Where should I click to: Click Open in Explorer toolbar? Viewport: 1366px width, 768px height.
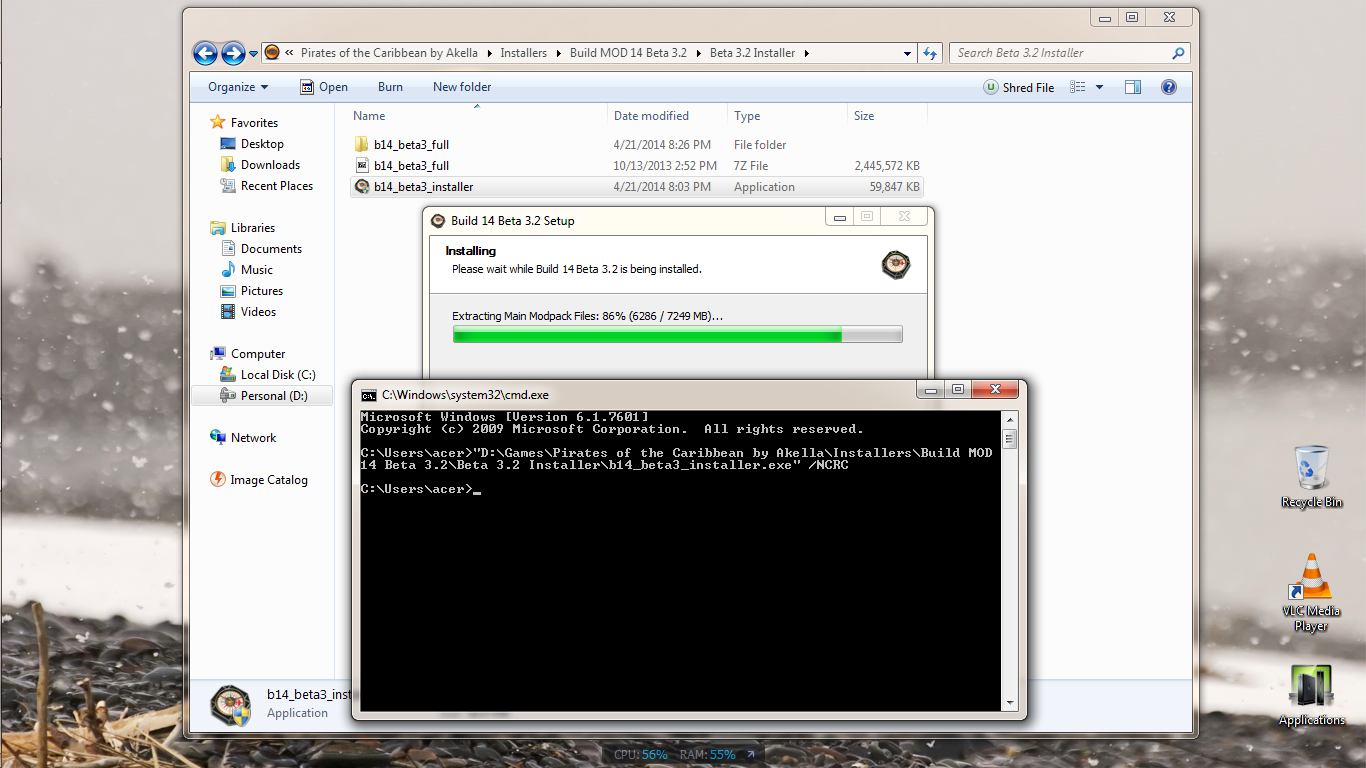point(324,87)
